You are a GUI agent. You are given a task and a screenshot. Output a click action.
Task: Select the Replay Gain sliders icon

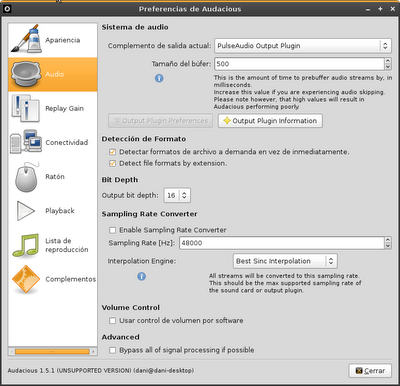pyautogui.click(x=26, y=108)
